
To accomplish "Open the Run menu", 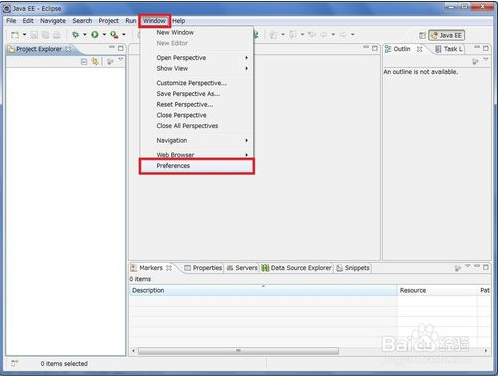I will tap(131, 21).
